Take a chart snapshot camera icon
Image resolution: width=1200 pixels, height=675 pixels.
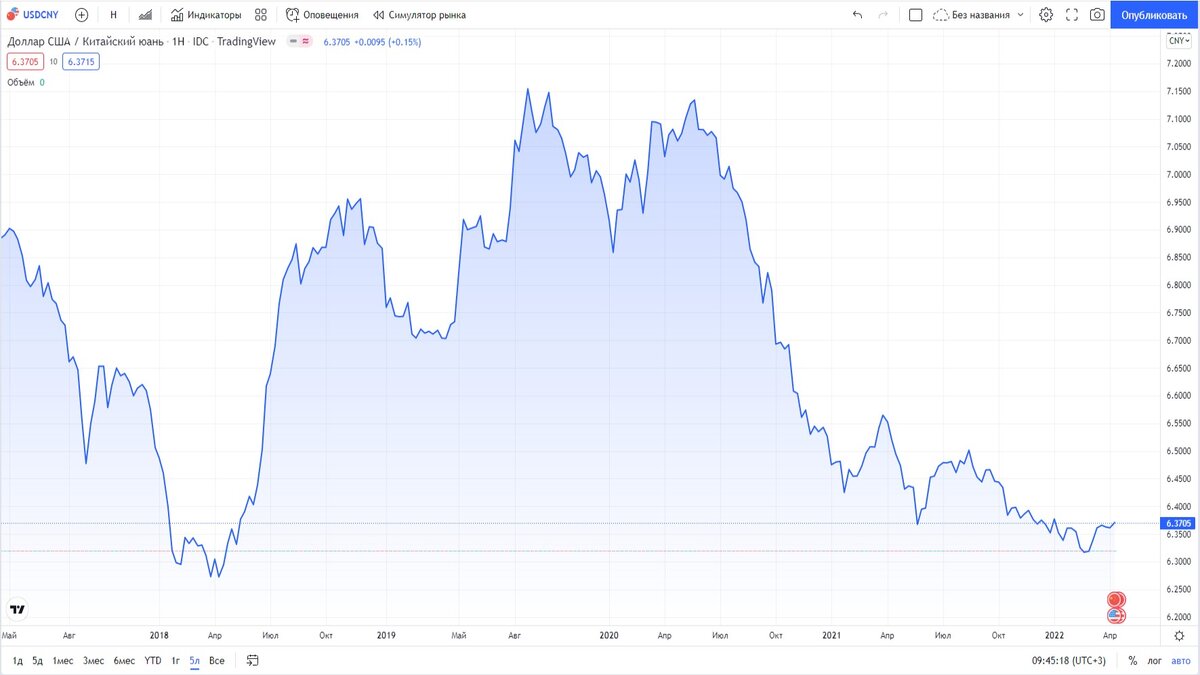(1097, 15)
